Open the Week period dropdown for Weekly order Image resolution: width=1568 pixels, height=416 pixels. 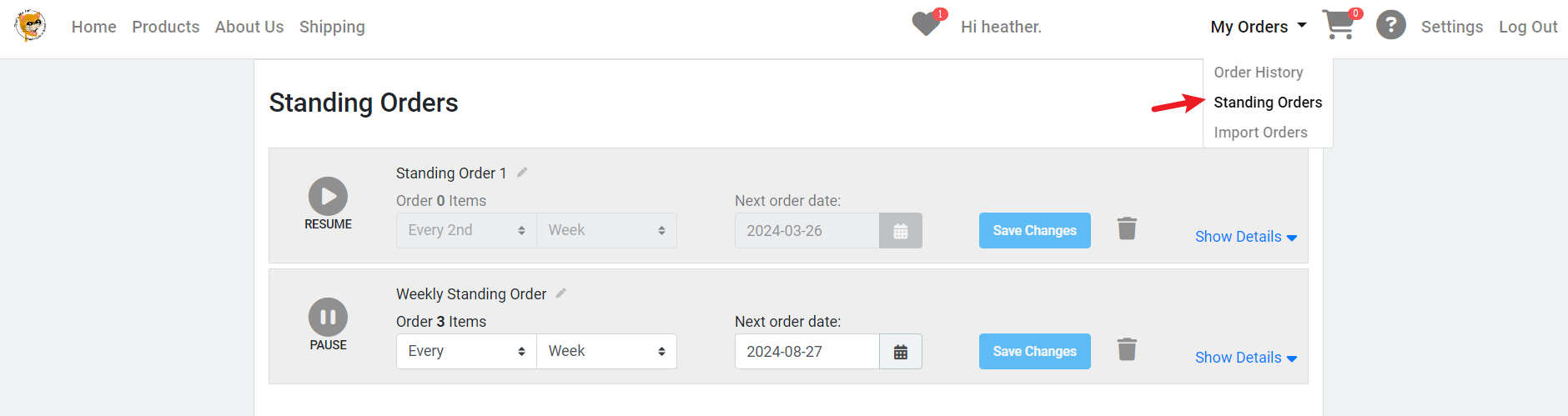(x=606, y=352)
